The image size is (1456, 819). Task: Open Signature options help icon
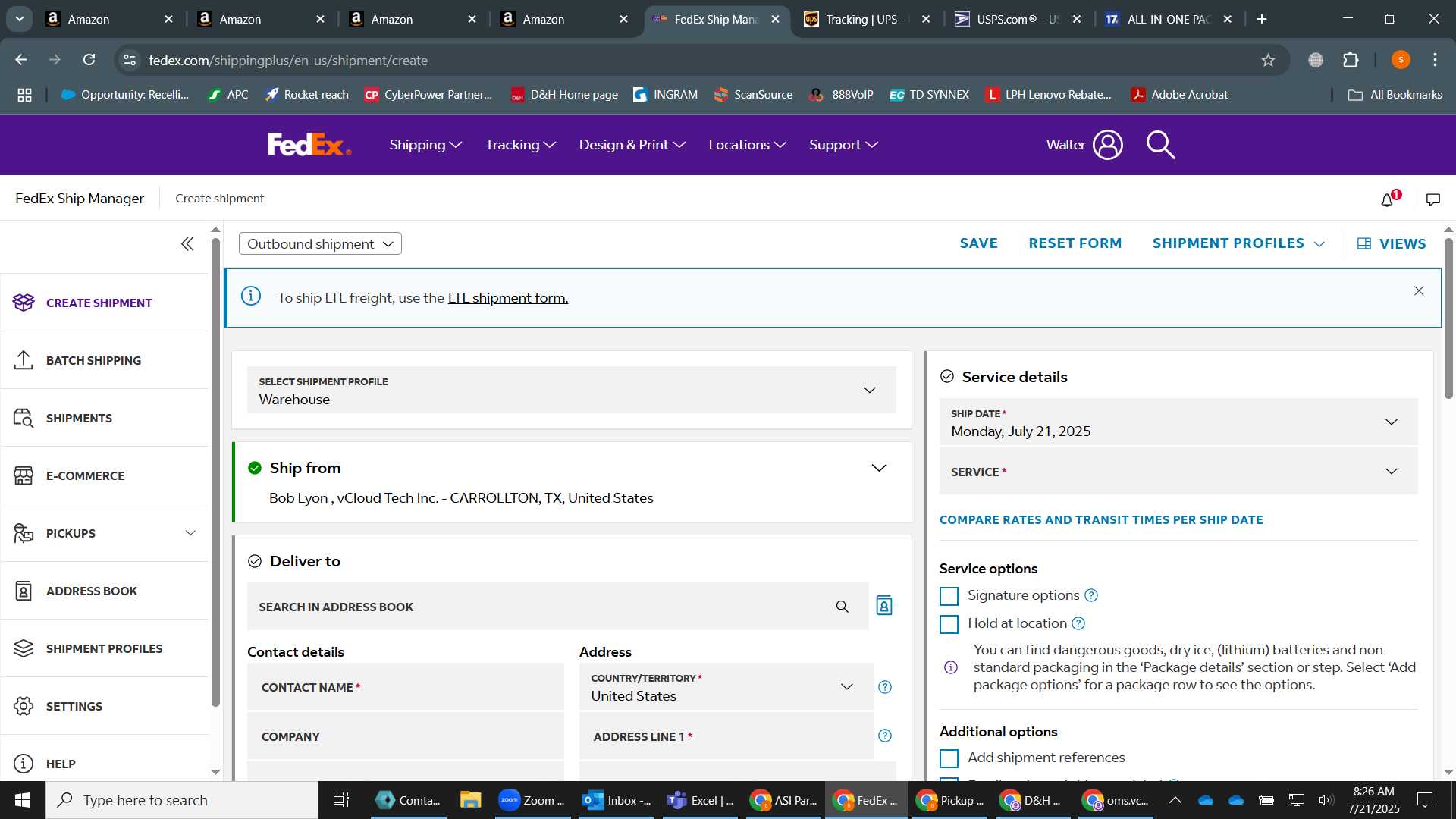pos(1091,595)
